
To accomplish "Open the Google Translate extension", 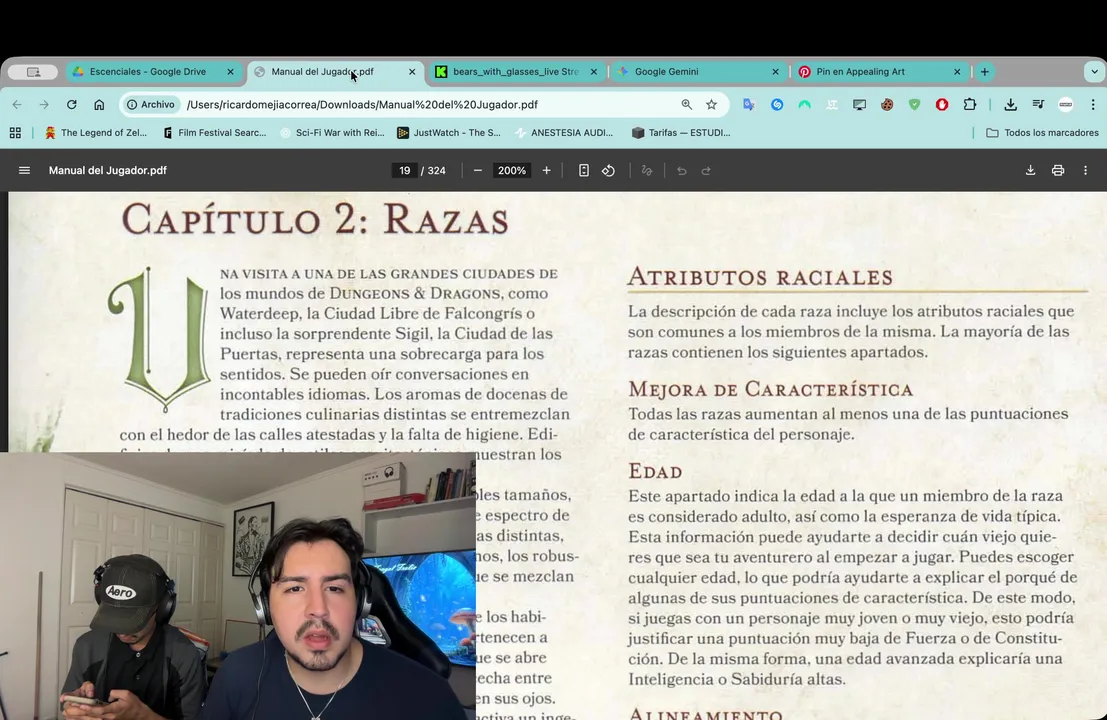I will (748, 104).
